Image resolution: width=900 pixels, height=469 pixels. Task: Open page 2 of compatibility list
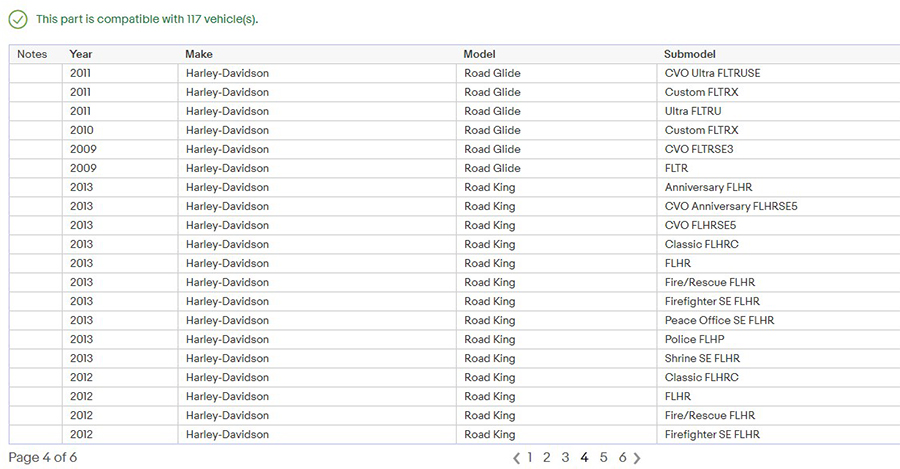[x=546, y=457]
